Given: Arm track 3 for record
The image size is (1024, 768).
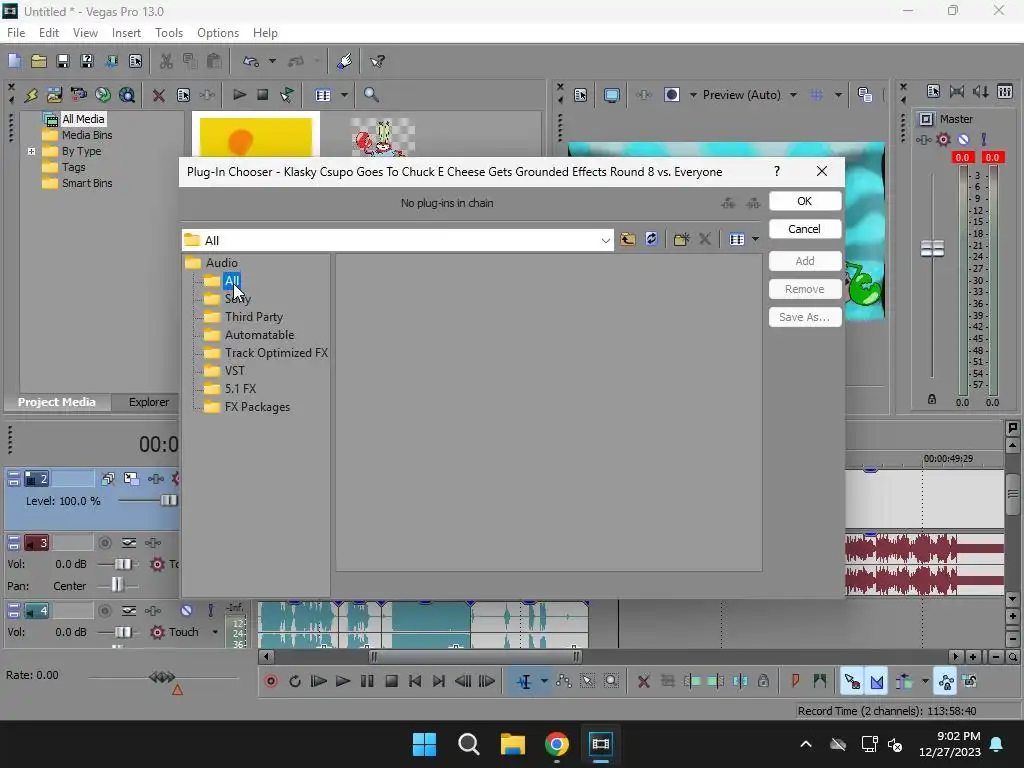Looking at the screenshot, I should pos(104,543).
